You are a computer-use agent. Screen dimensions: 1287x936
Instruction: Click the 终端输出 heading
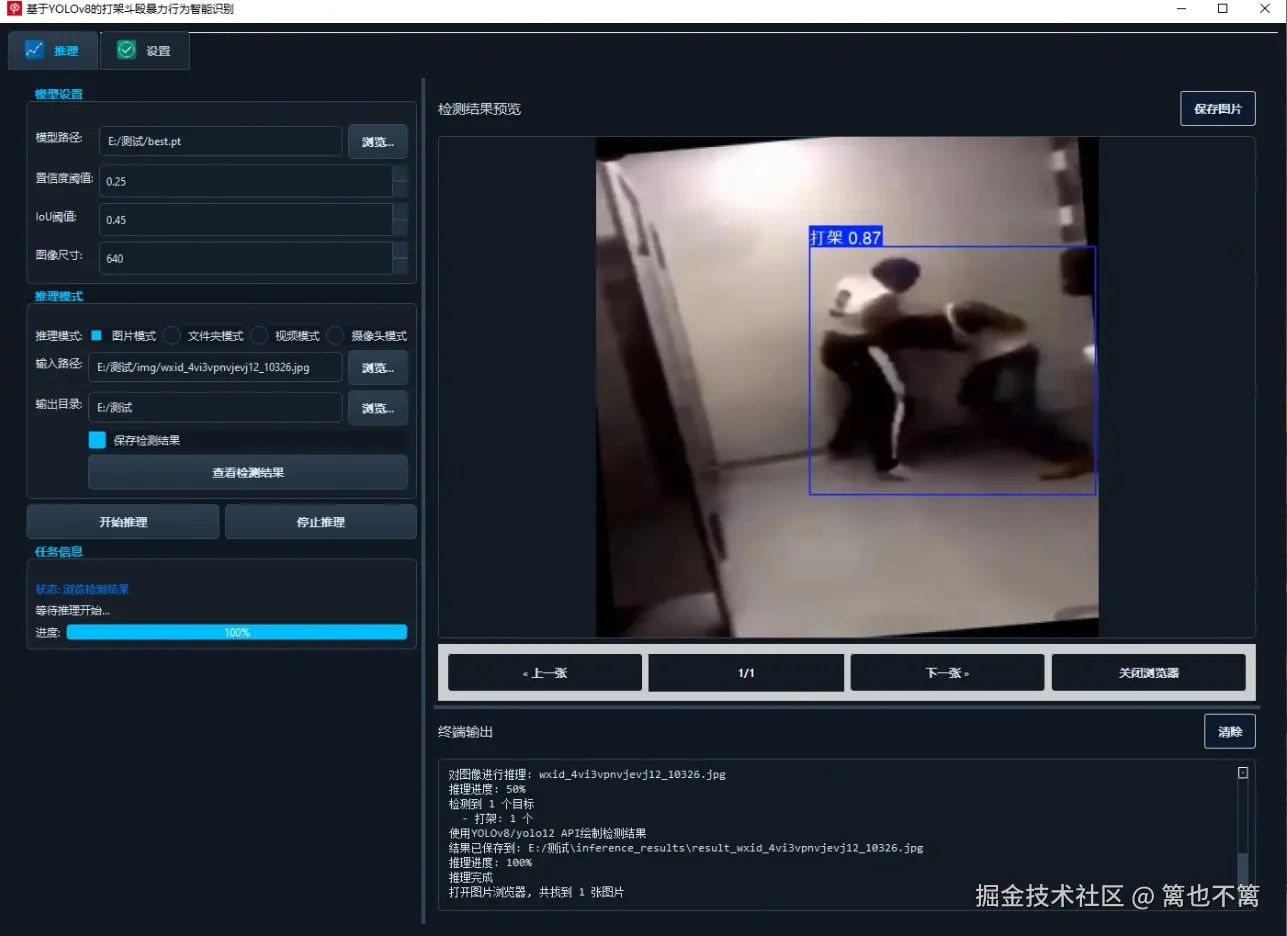[x=465, y=732]
